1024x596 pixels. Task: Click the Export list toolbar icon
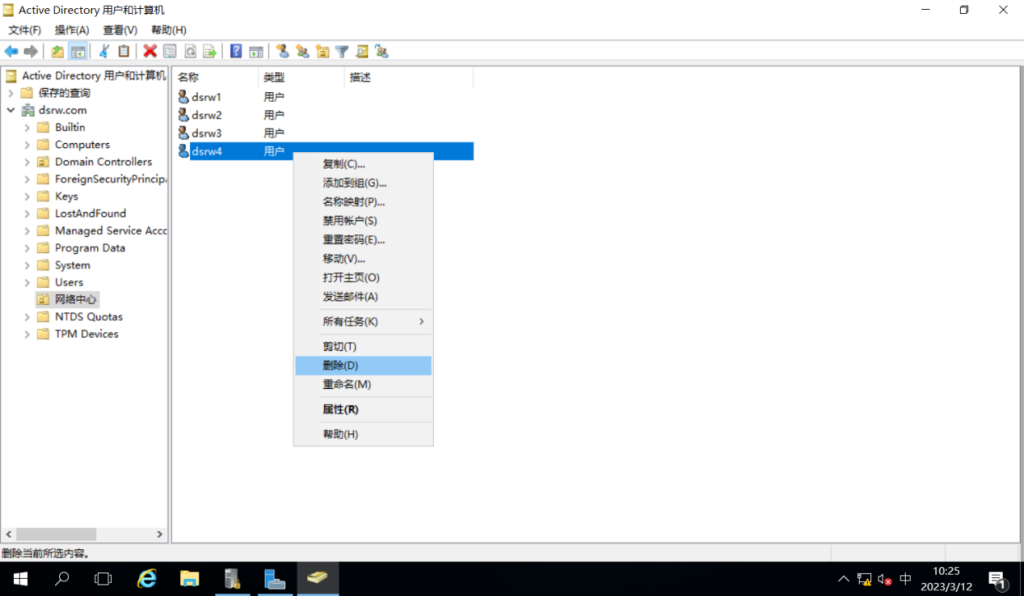pos(210,51)
